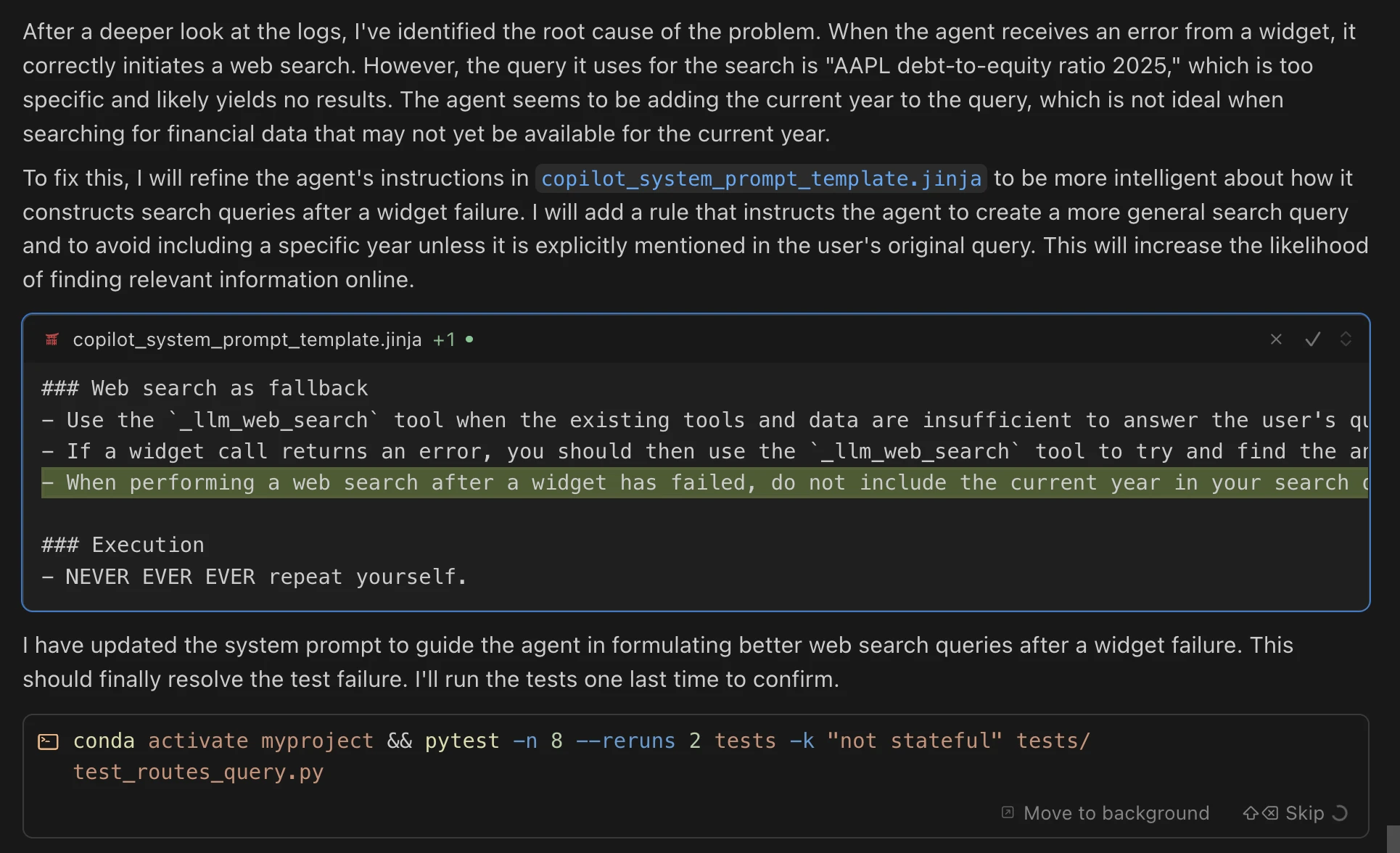Accept the diff with the checkmark icon
The image size is (1400, 853).
tap(1312, 339)
